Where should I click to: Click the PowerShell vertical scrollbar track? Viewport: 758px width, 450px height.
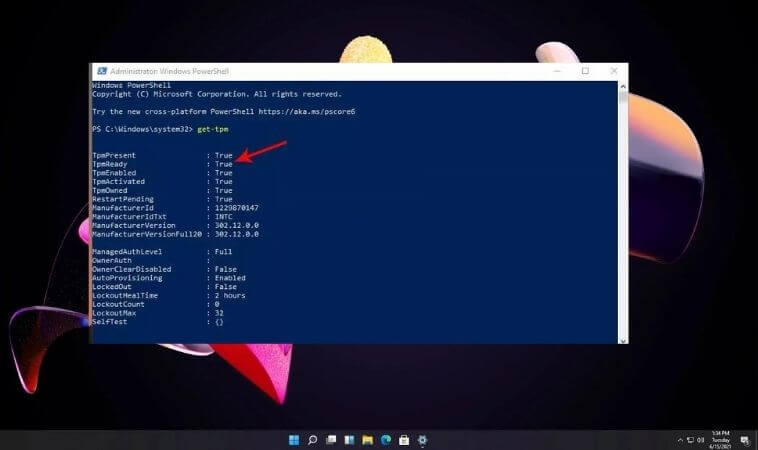[623, 220]
